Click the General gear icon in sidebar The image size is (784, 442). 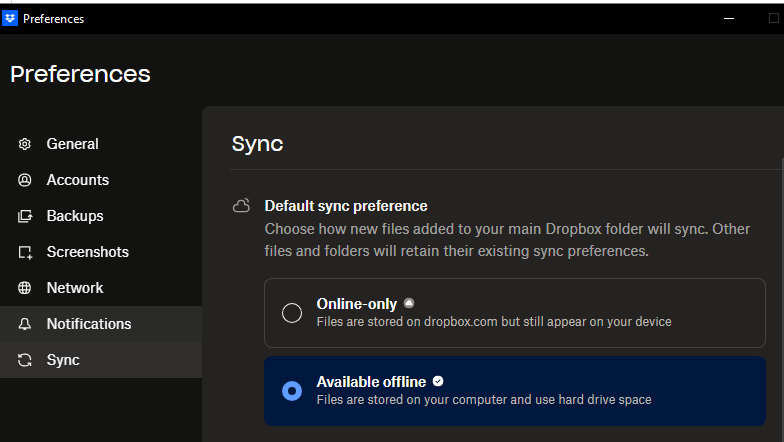tap(25, 144)
